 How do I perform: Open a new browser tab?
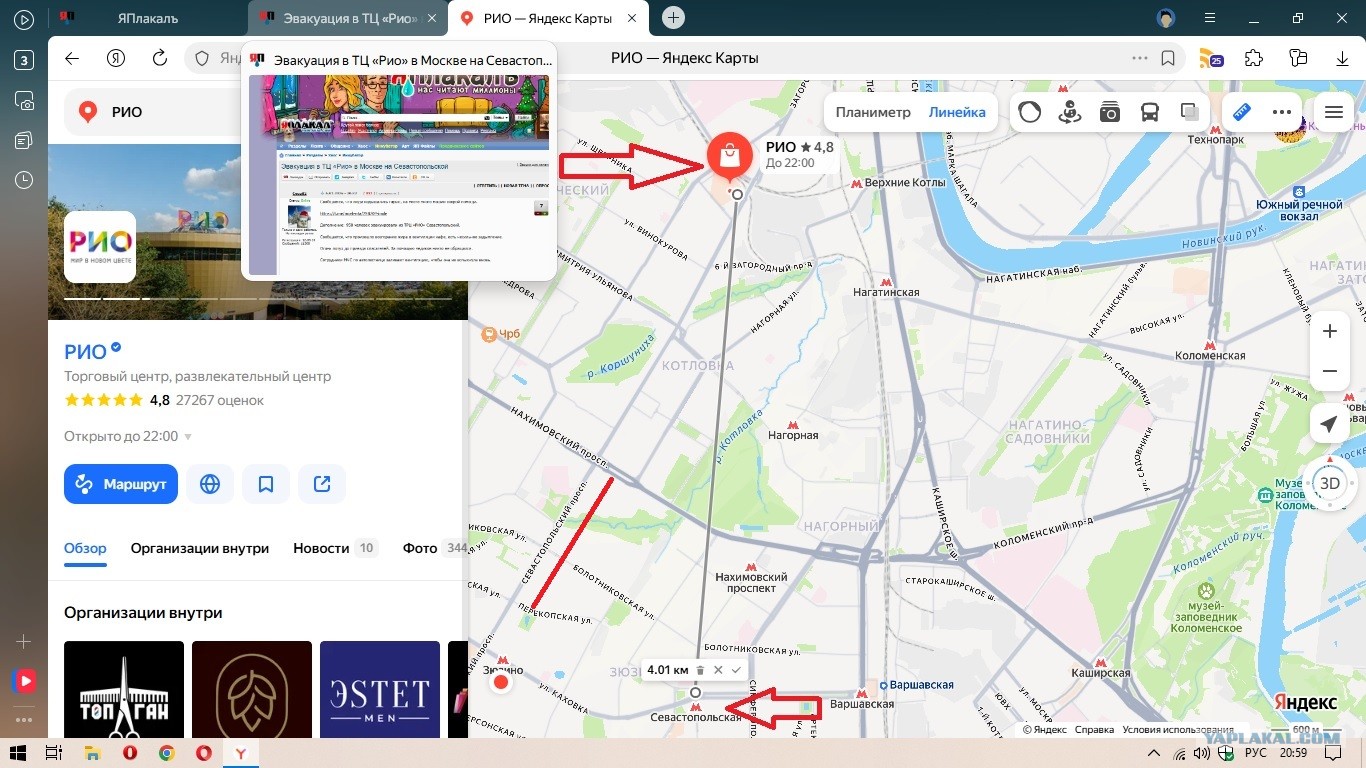[674, 17]
